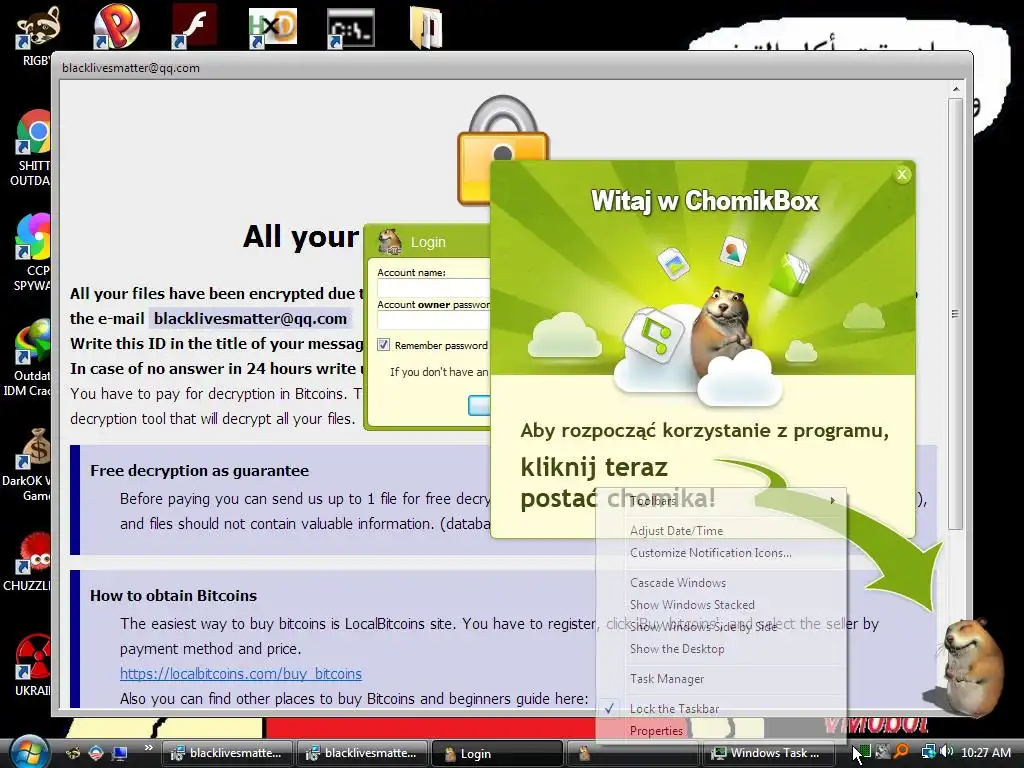Click the volume speaker tray icon
Screen dimensions: 1024x768
(948, 752)
